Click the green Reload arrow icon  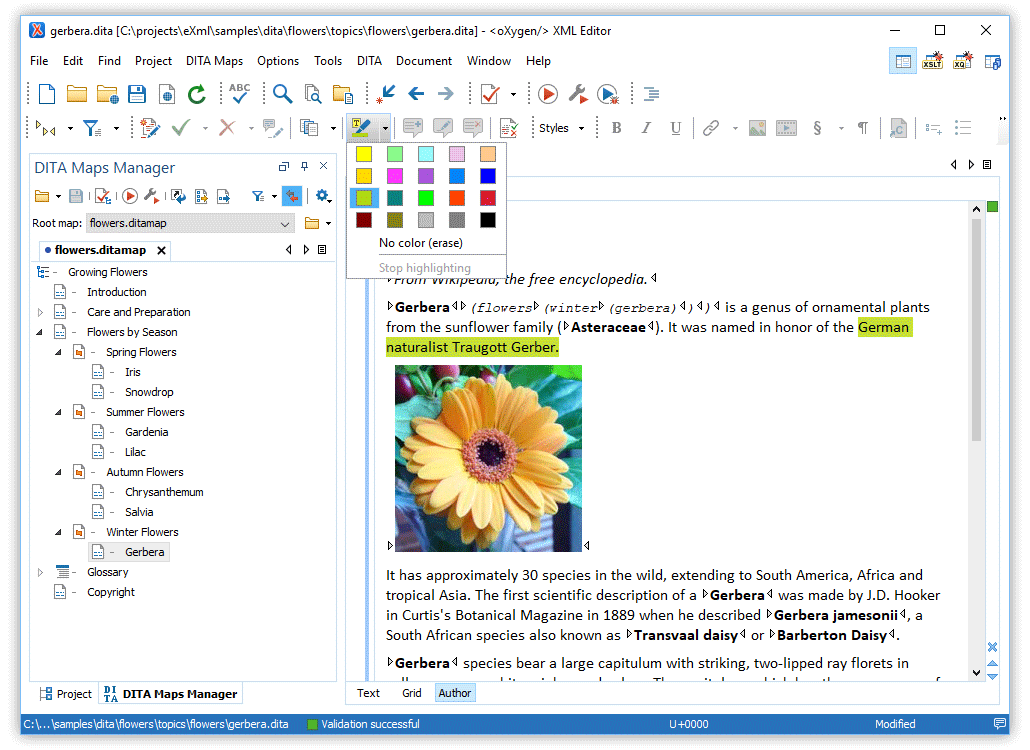(x=196, y=94)
